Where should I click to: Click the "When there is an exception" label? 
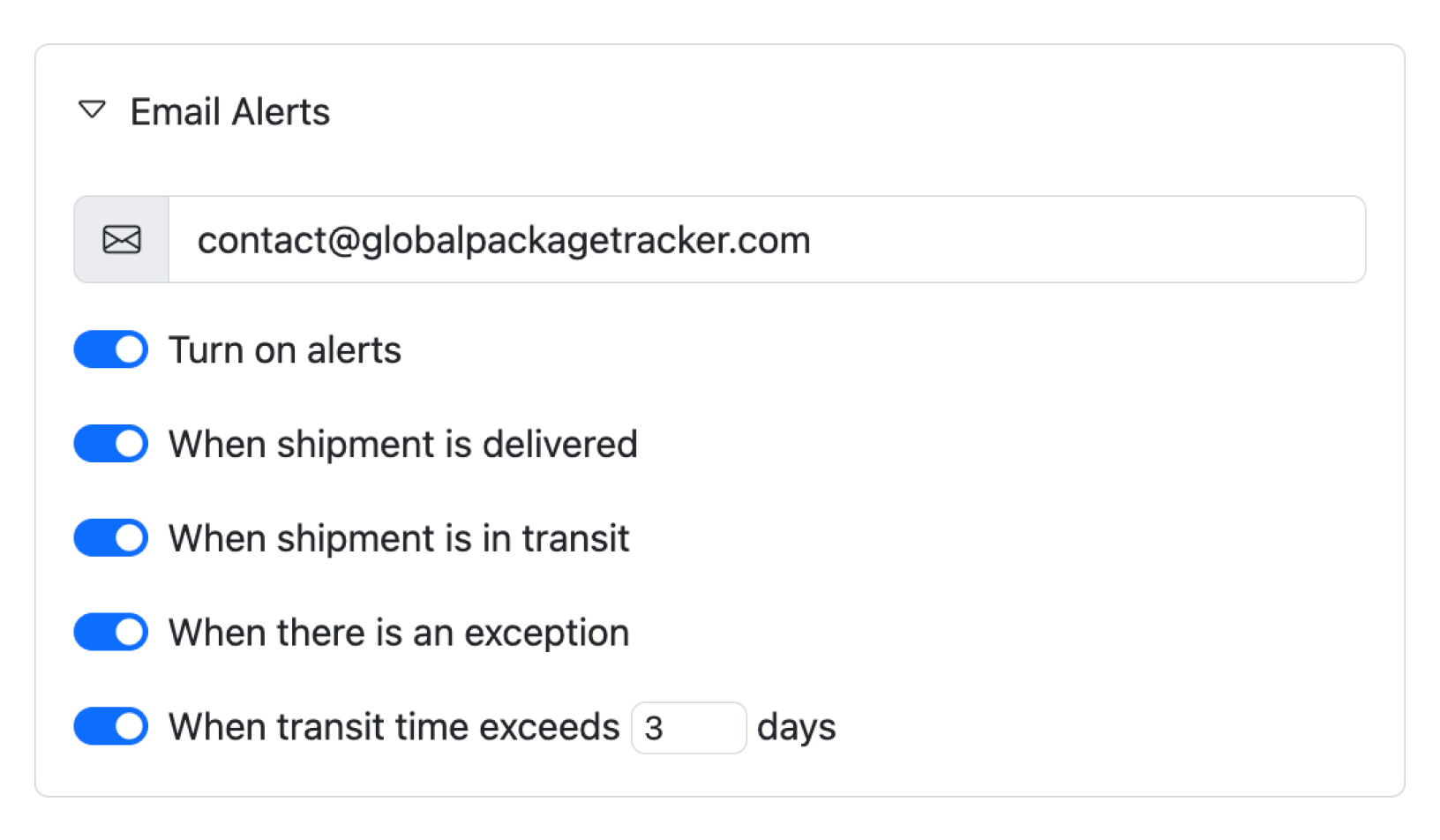[399, 633]
